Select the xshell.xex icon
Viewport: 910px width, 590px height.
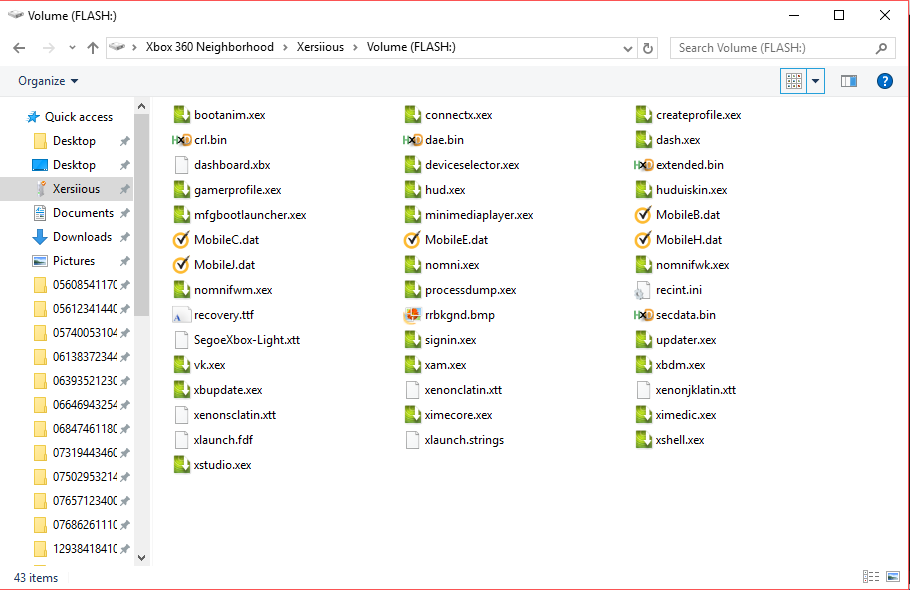click(643, 440)
